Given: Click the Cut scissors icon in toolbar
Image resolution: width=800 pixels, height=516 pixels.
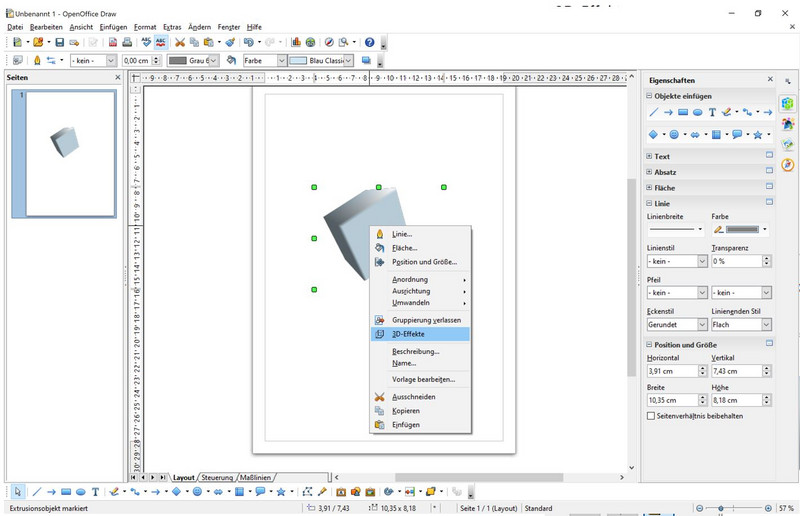Looking at the screenshot, I should [181, 43].
